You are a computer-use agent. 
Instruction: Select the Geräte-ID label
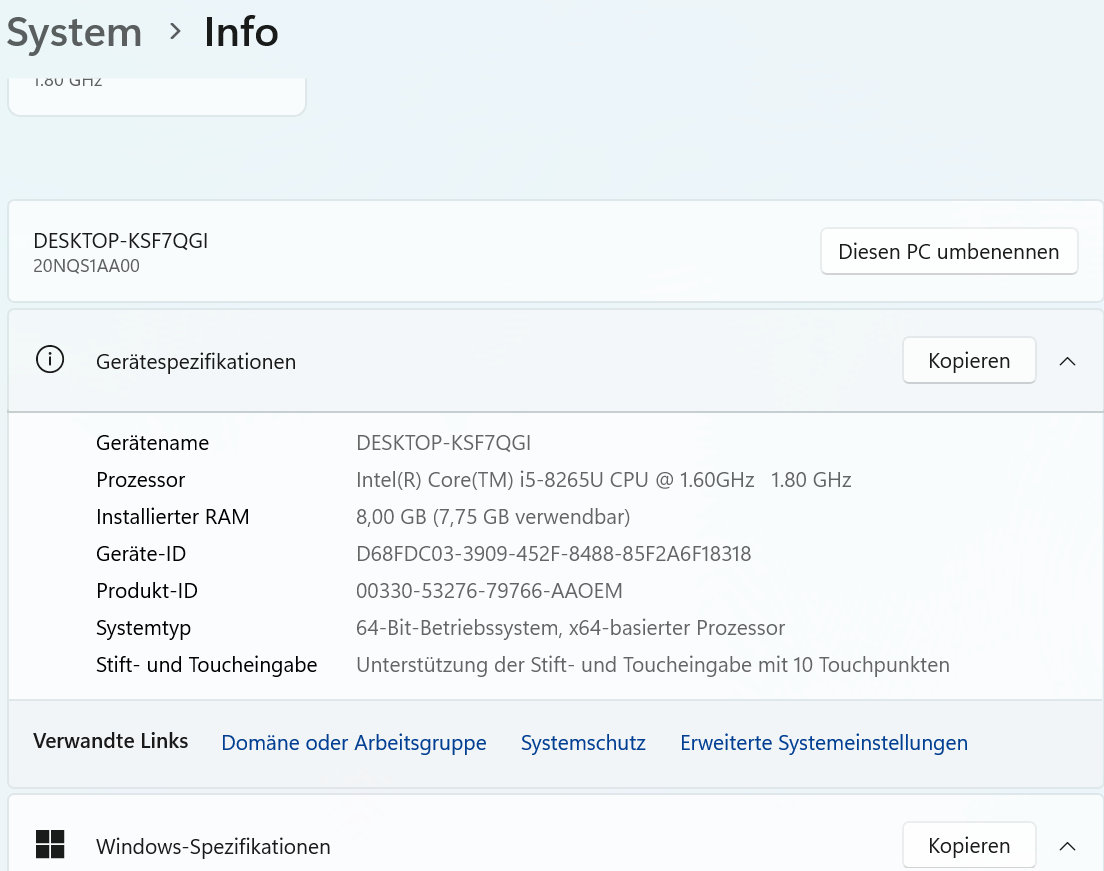pyautogui.click(x=141, y=554)
